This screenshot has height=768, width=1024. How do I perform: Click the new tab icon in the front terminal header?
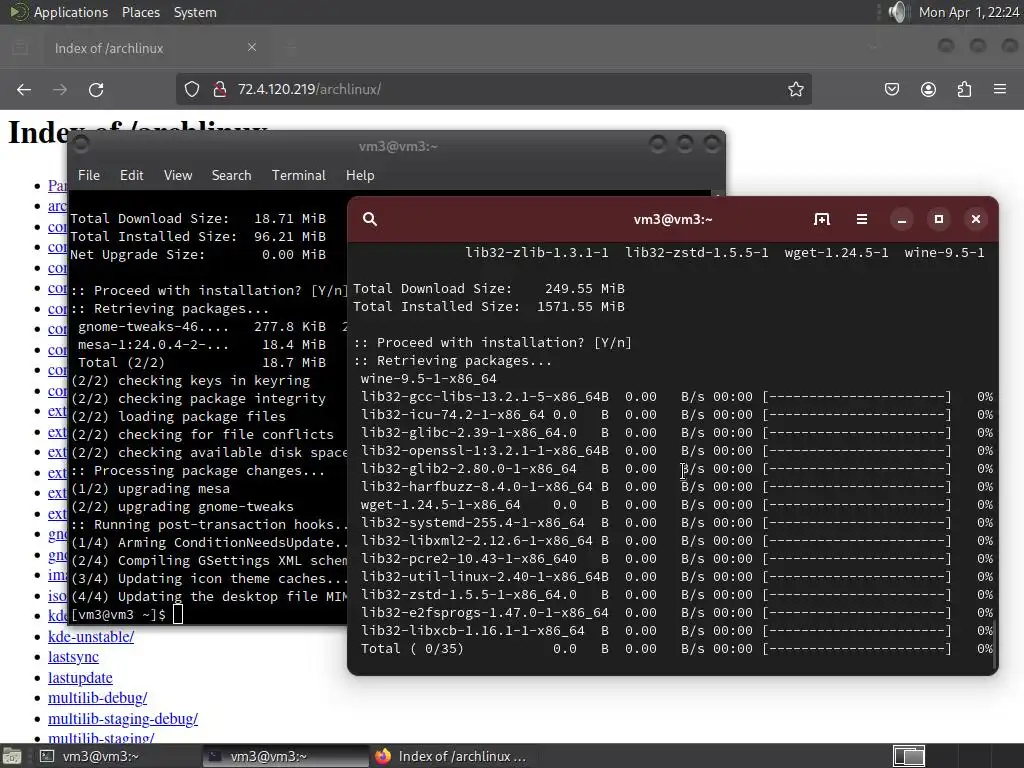822,219
